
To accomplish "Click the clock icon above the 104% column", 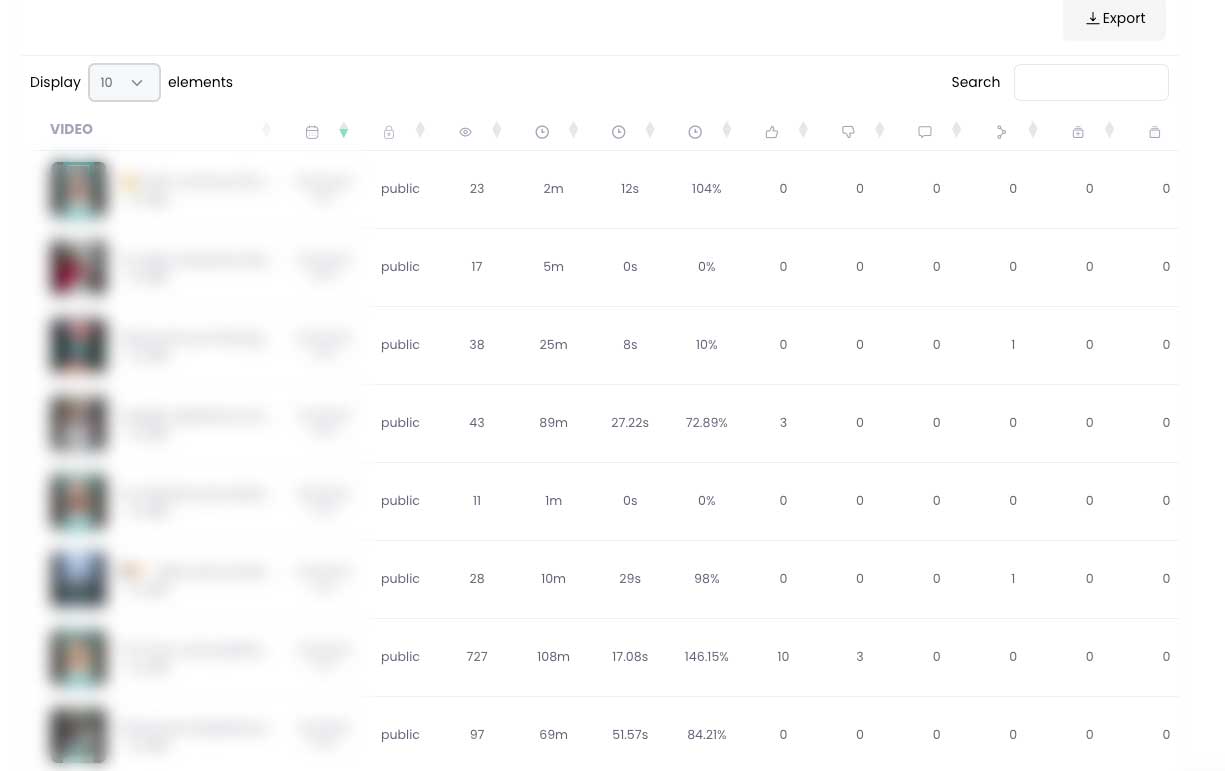I will (695, 132).
